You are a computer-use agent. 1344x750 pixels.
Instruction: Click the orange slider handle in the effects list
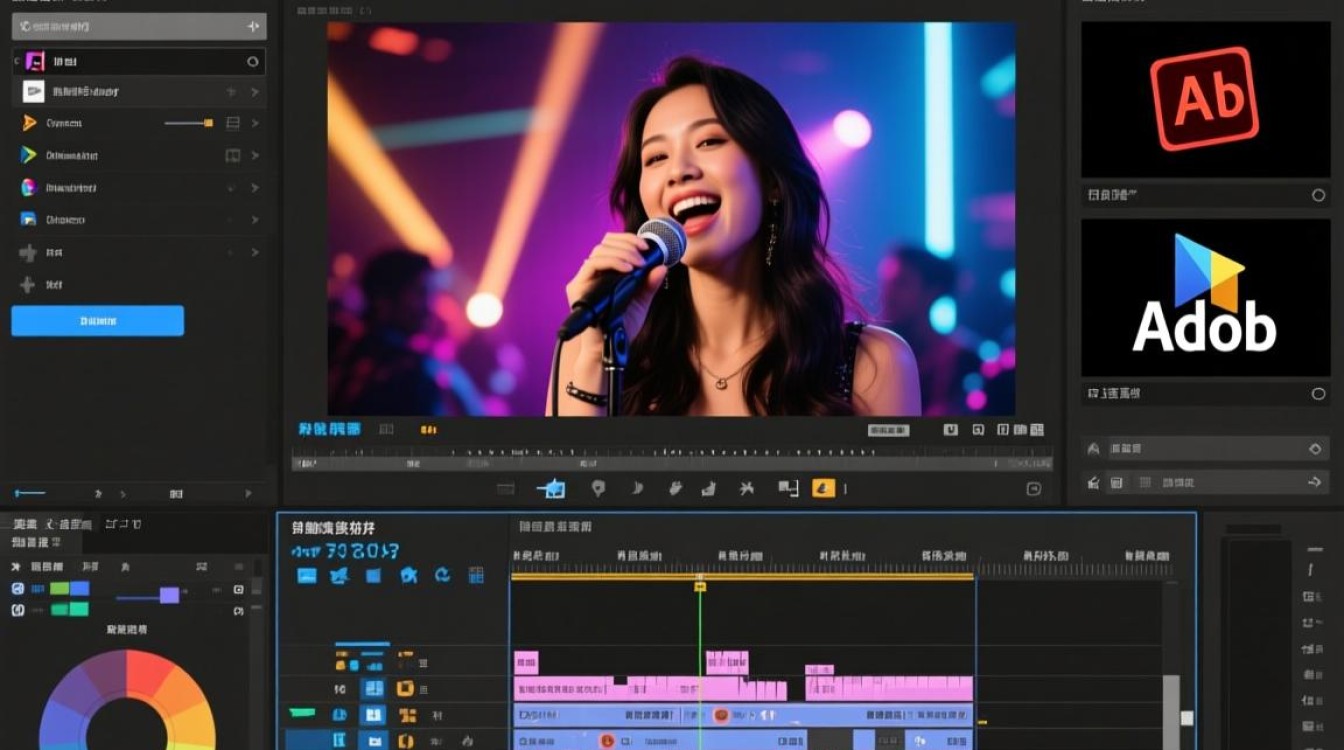pyautogui.click(x=208, y=123)
